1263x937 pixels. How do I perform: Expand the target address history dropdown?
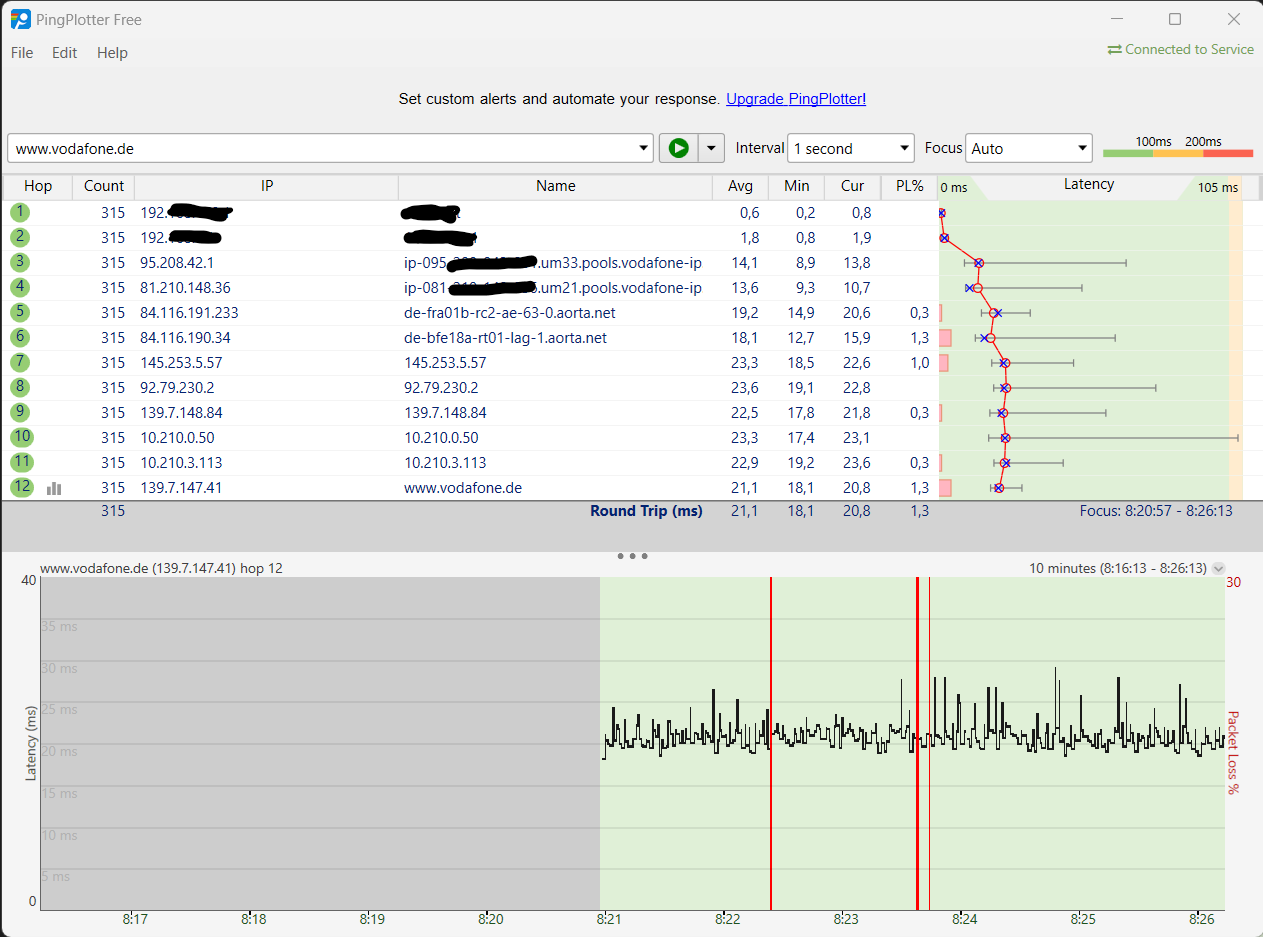pos(643,148)
